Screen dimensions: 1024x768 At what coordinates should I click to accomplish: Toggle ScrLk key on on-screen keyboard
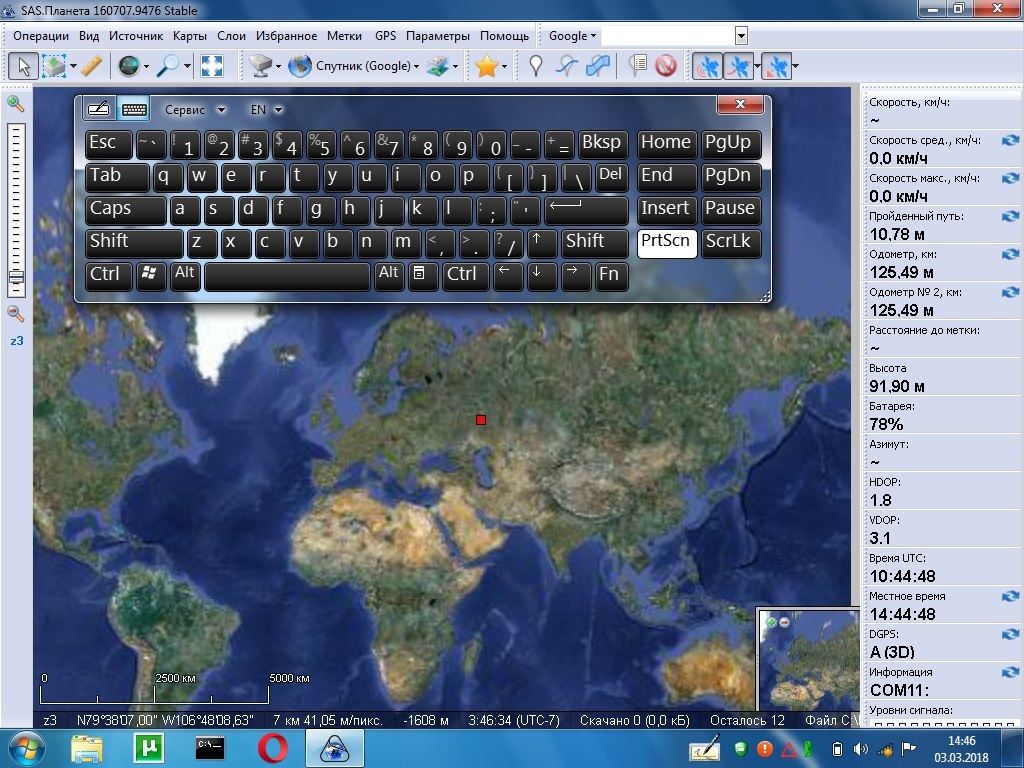point(731,242)
